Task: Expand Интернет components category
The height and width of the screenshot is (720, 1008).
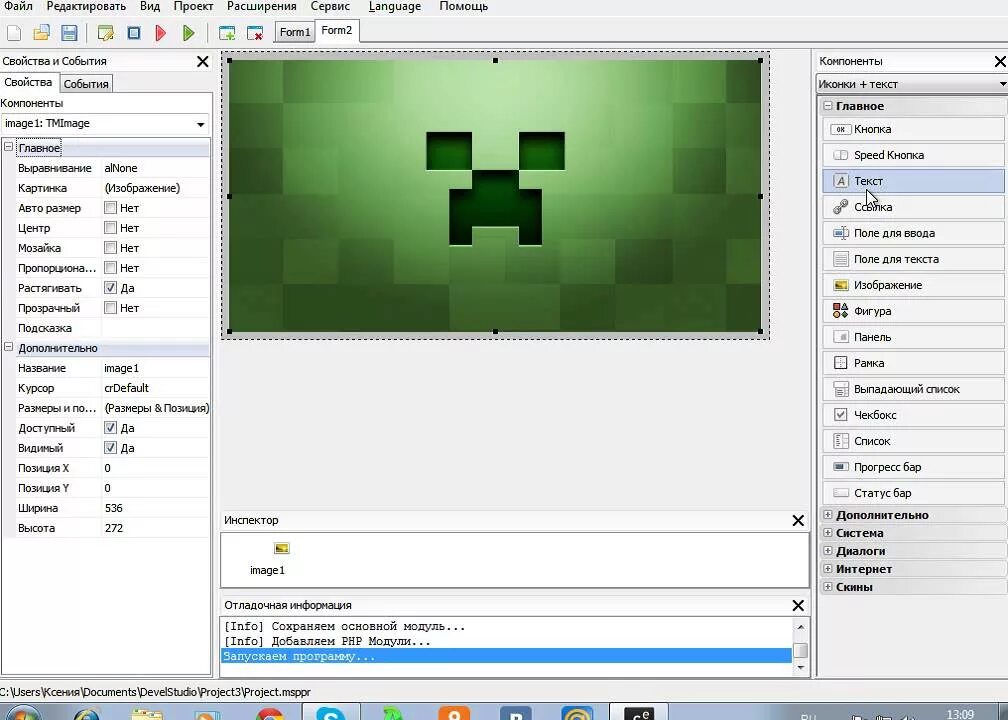Action: pyautogui.click(x=828, y=568)
